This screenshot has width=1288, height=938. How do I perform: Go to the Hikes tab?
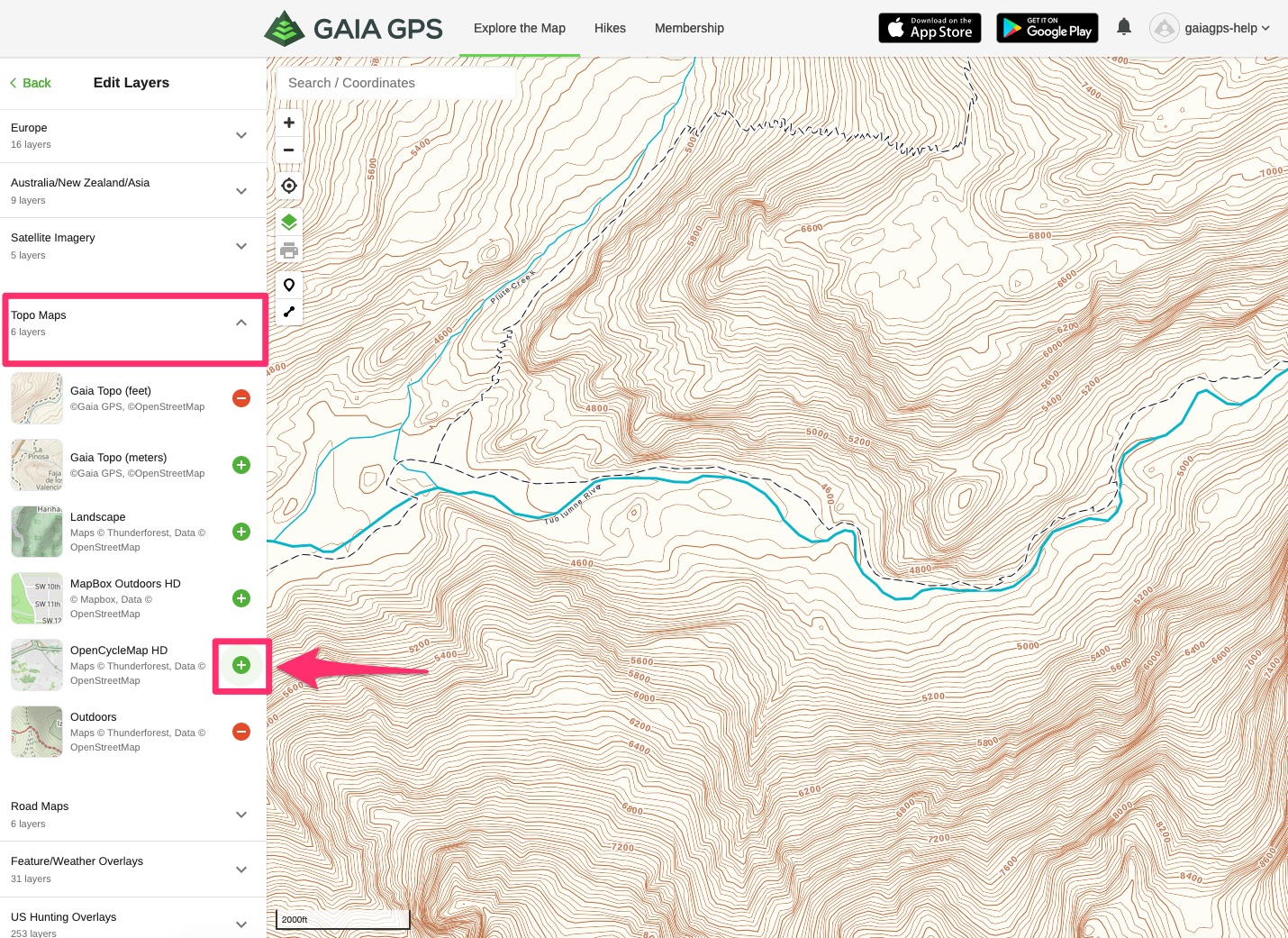pyautogui.click(x=610, y=28)
